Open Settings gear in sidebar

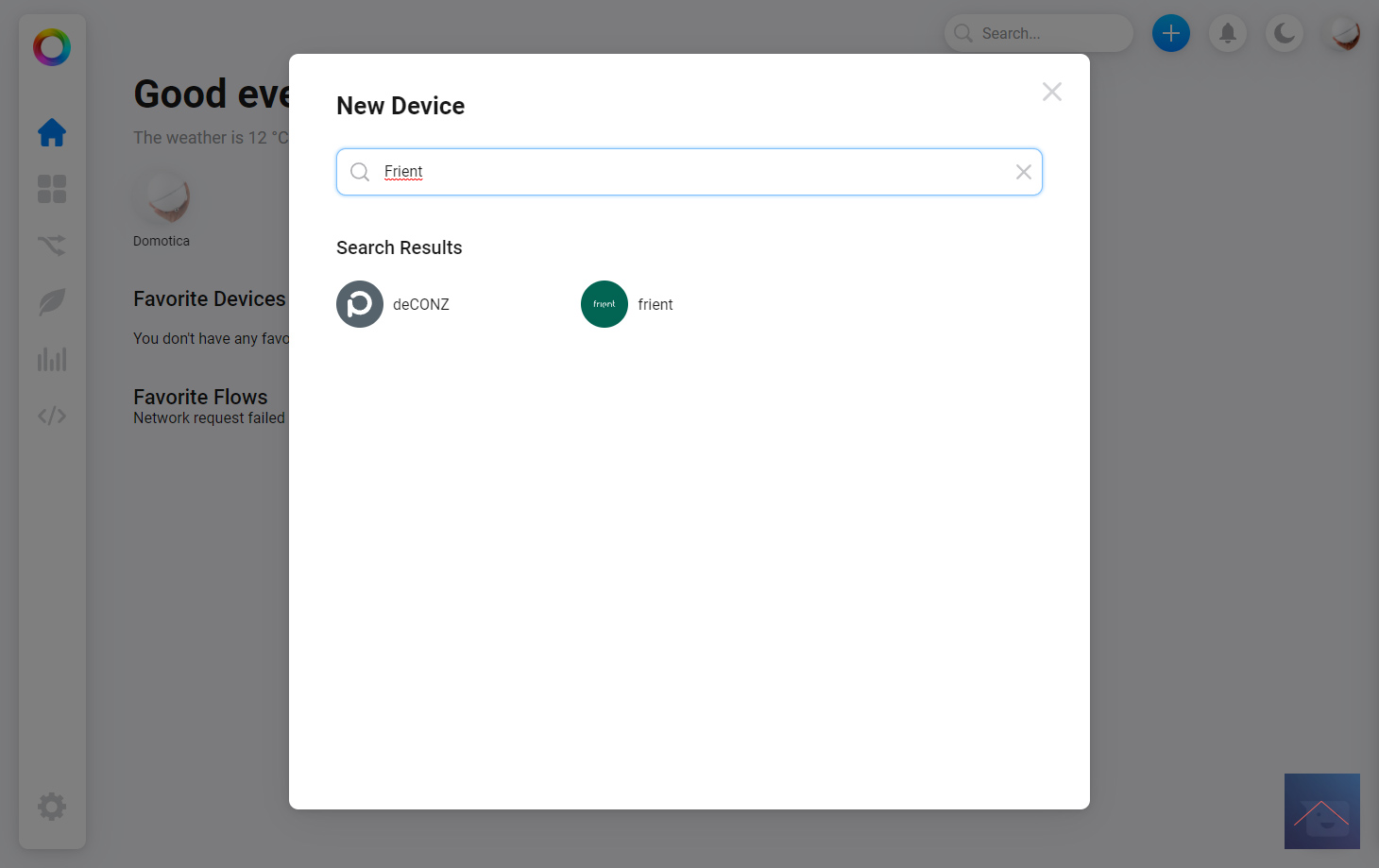(52, 807)
